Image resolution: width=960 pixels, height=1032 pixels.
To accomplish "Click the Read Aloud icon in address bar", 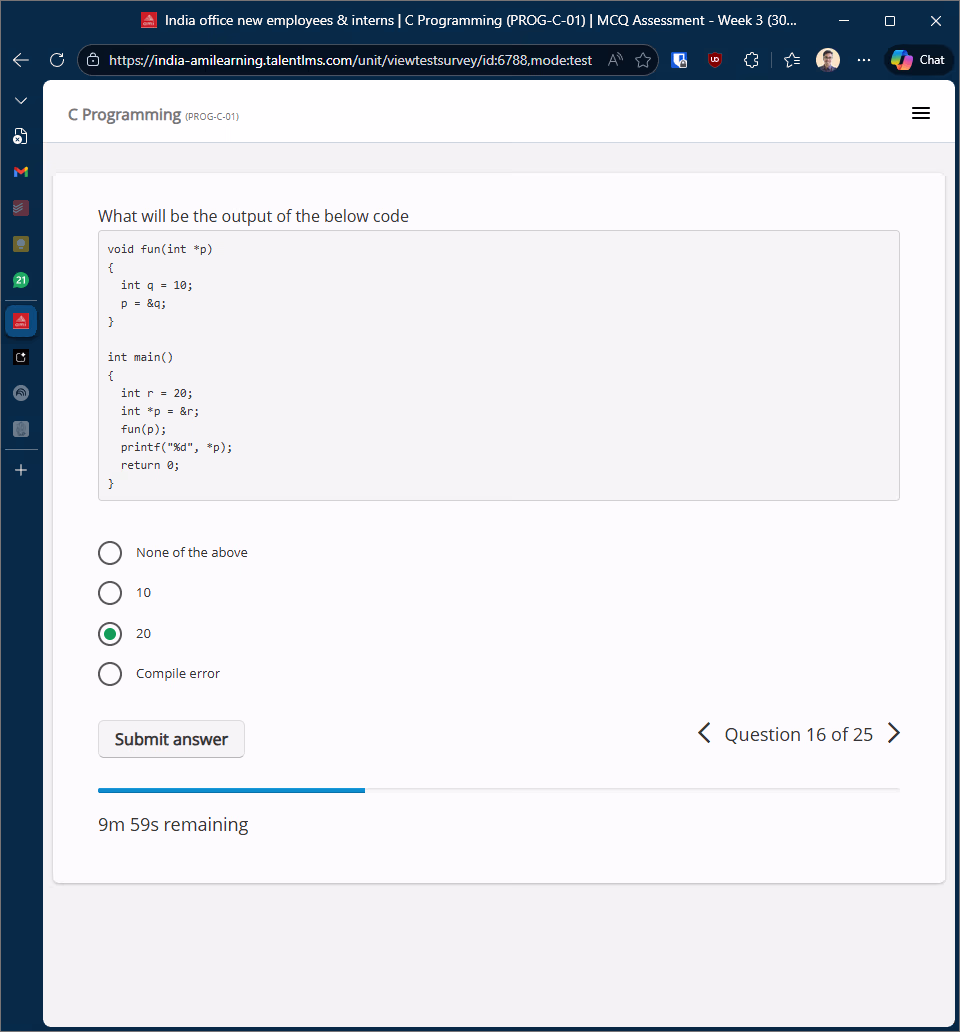I will (x=615, y=60).
